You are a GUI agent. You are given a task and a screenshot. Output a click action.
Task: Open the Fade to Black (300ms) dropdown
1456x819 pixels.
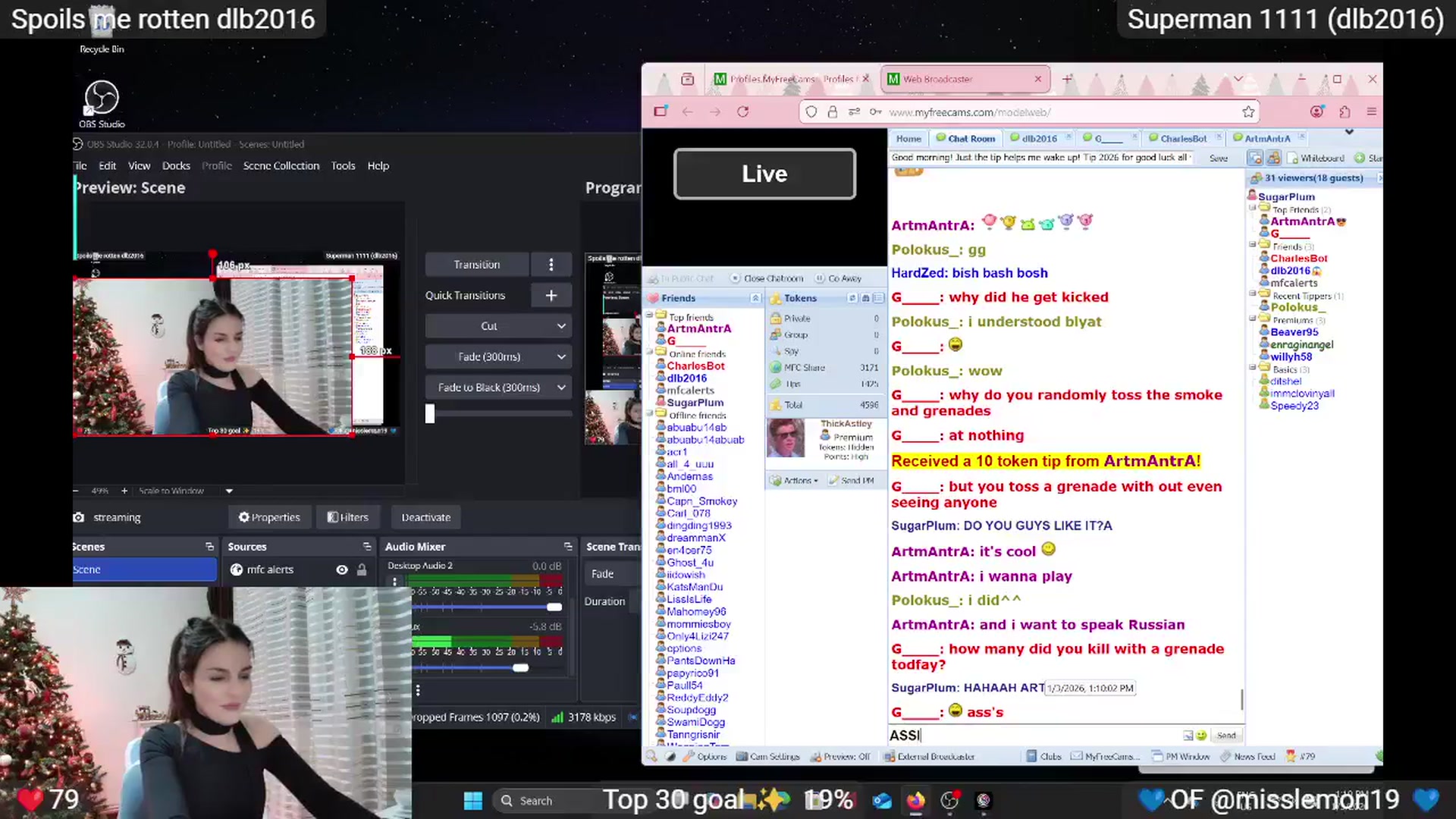click(x=497, y=388)
